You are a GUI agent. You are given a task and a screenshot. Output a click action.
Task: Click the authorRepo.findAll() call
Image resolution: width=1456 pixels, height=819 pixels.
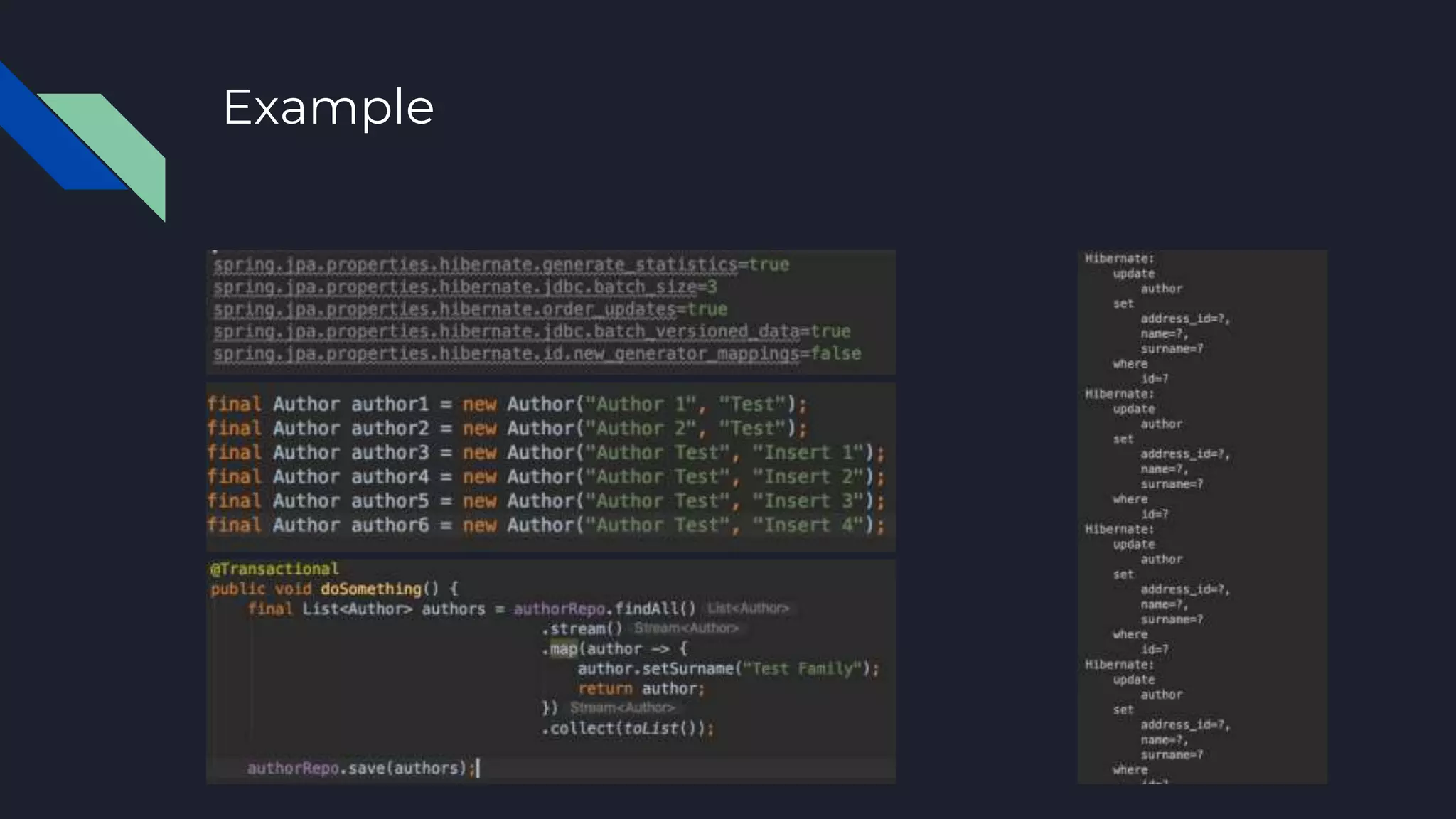[x=604, y=609]
